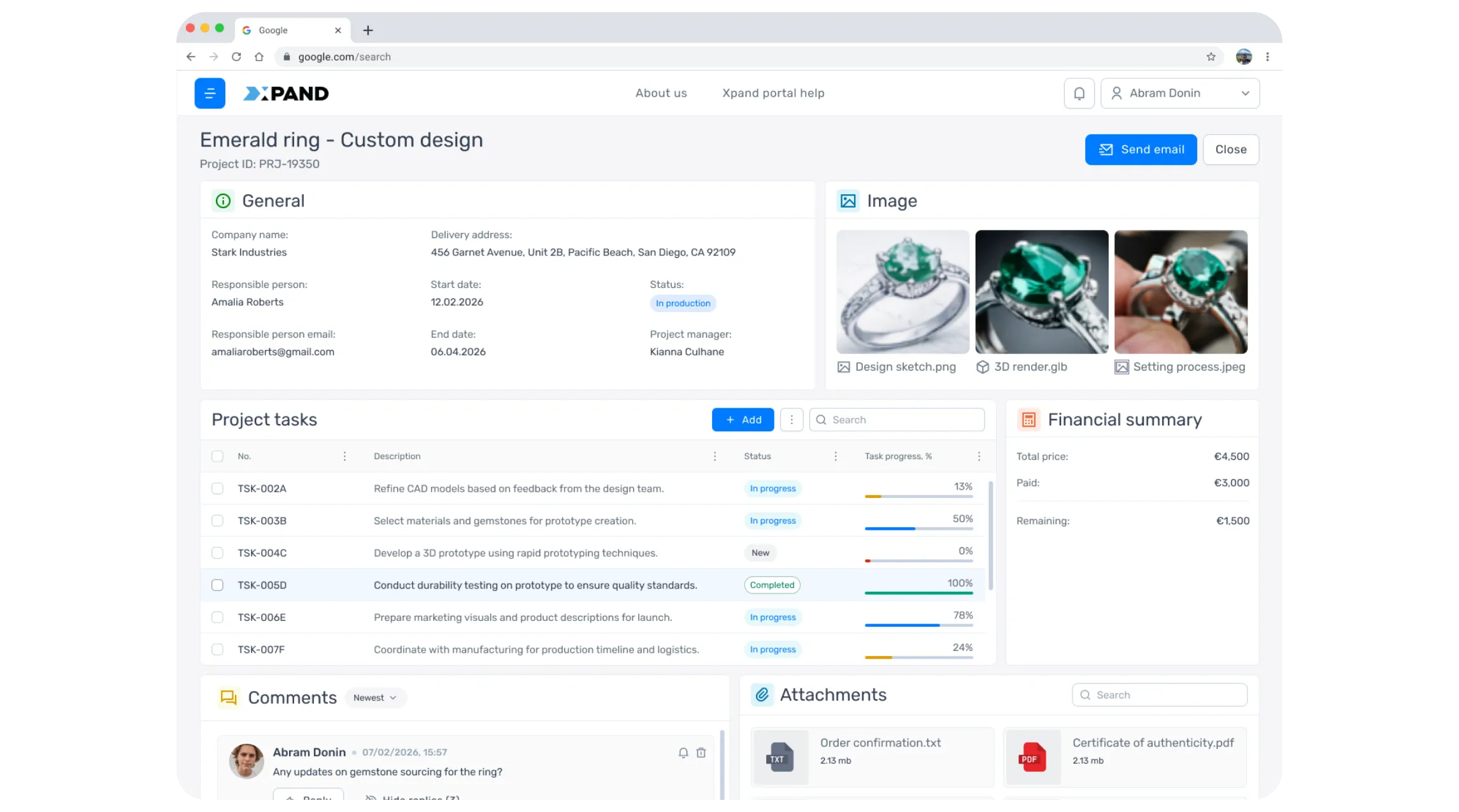
Task: Click the user profile icon beside Abram Donin
Action: 1116,93
